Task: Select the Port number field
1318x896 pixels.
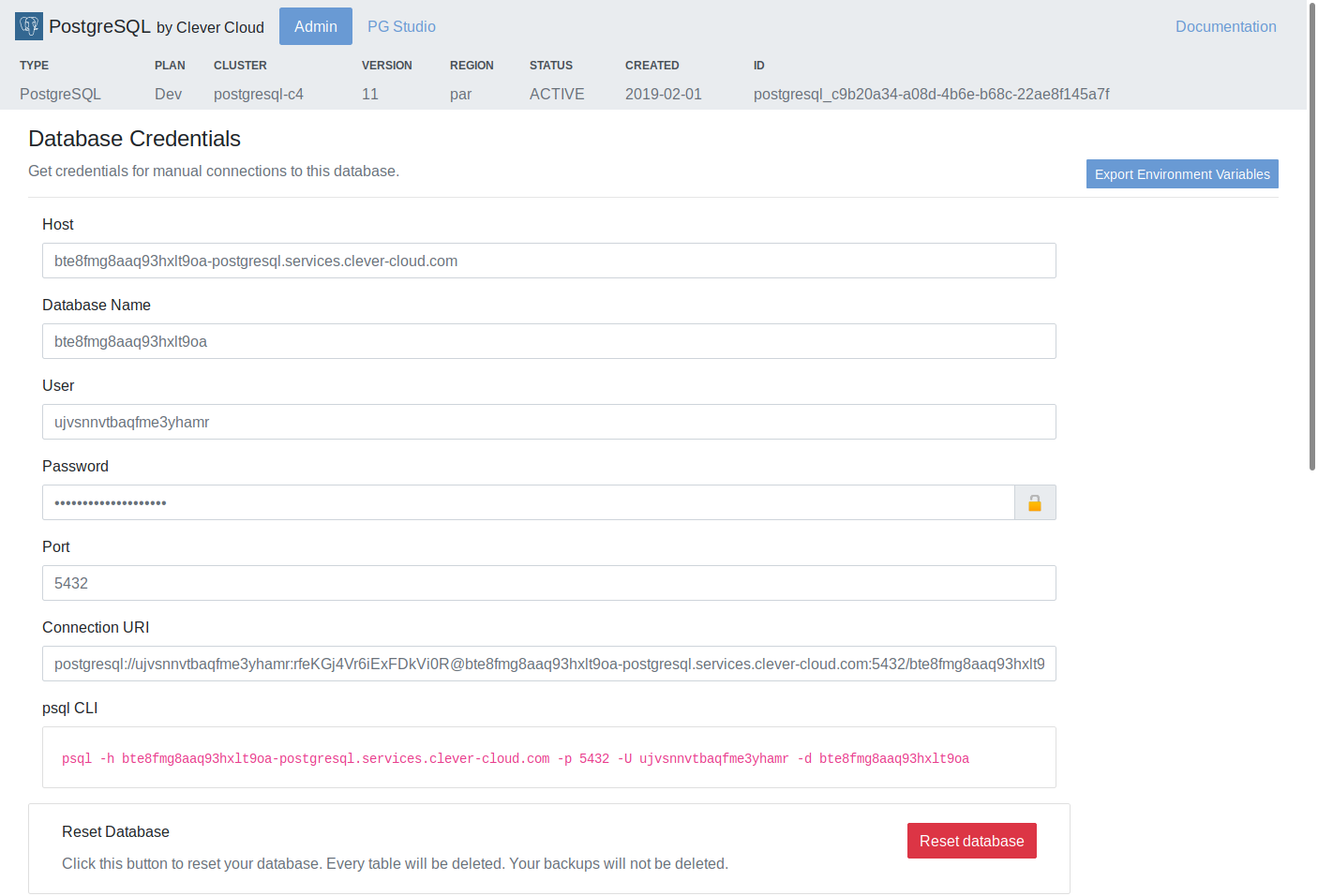Action: (548, 583)
